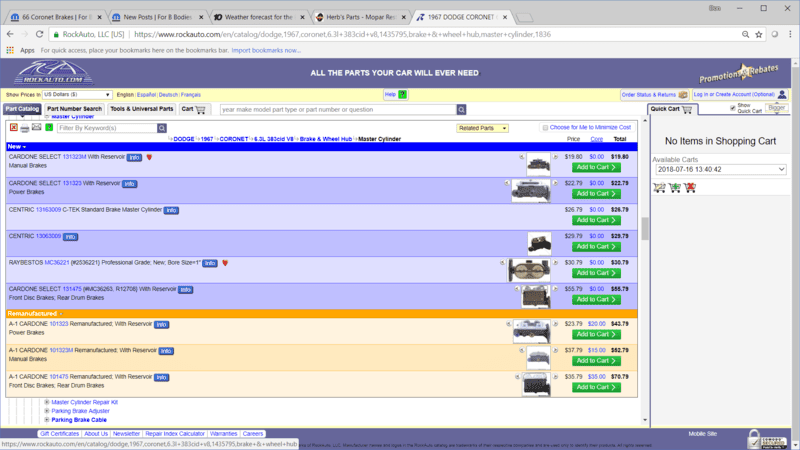
Task: Click next-image arrow for Cardone 131323M thumbnail
Action: click(x=556, y=157)
